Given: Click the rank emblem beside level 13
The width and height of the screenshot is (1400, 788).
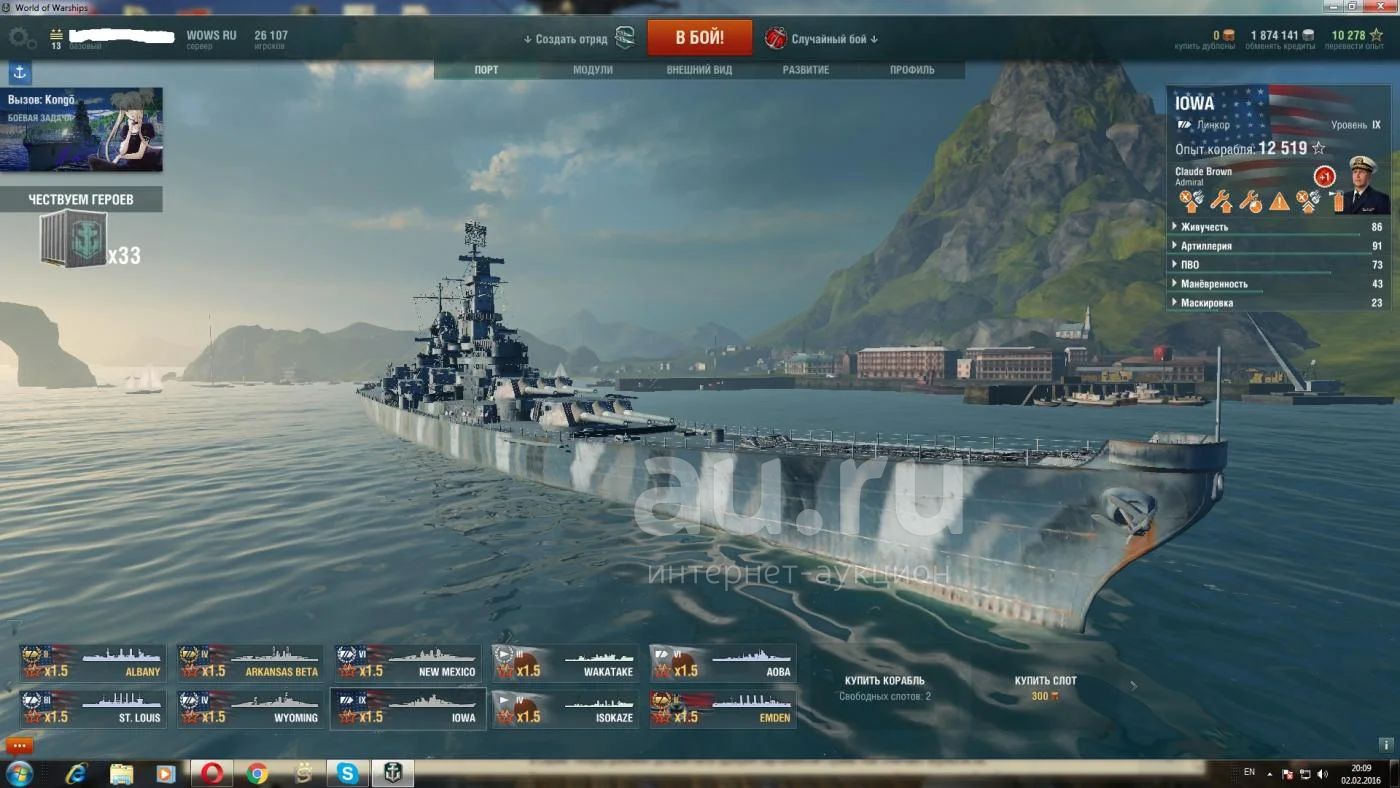Looking at the screenshot, I should coord(56,35).
